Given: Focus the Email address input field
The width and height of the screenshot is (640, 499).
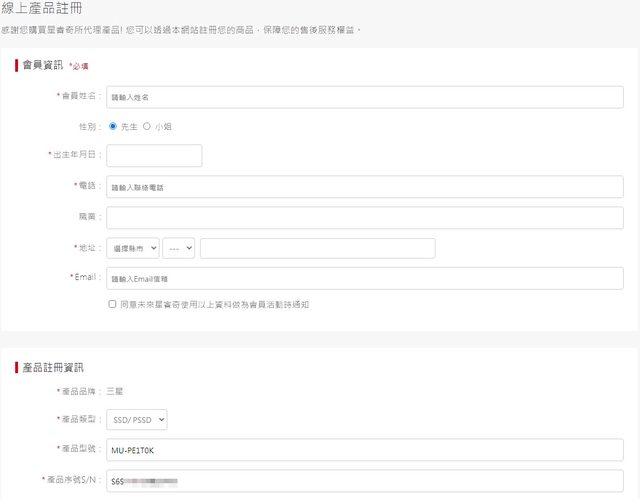Looking at the screenshot, I should pos(364,278).
